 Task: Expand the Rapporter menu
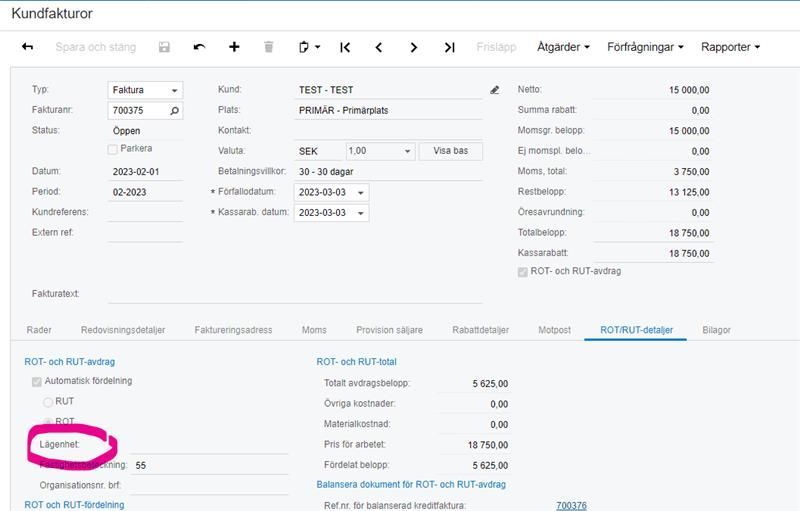[730, 47]
